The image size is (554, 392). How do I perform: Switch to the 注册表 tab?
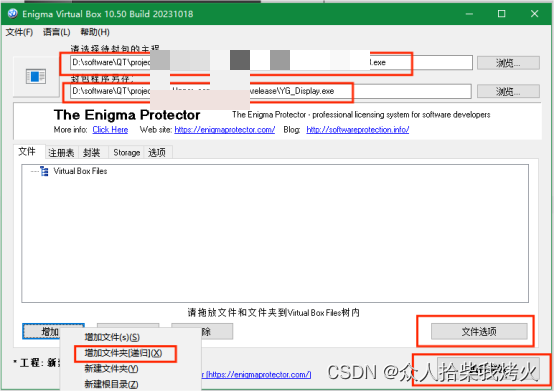[61, 153]
